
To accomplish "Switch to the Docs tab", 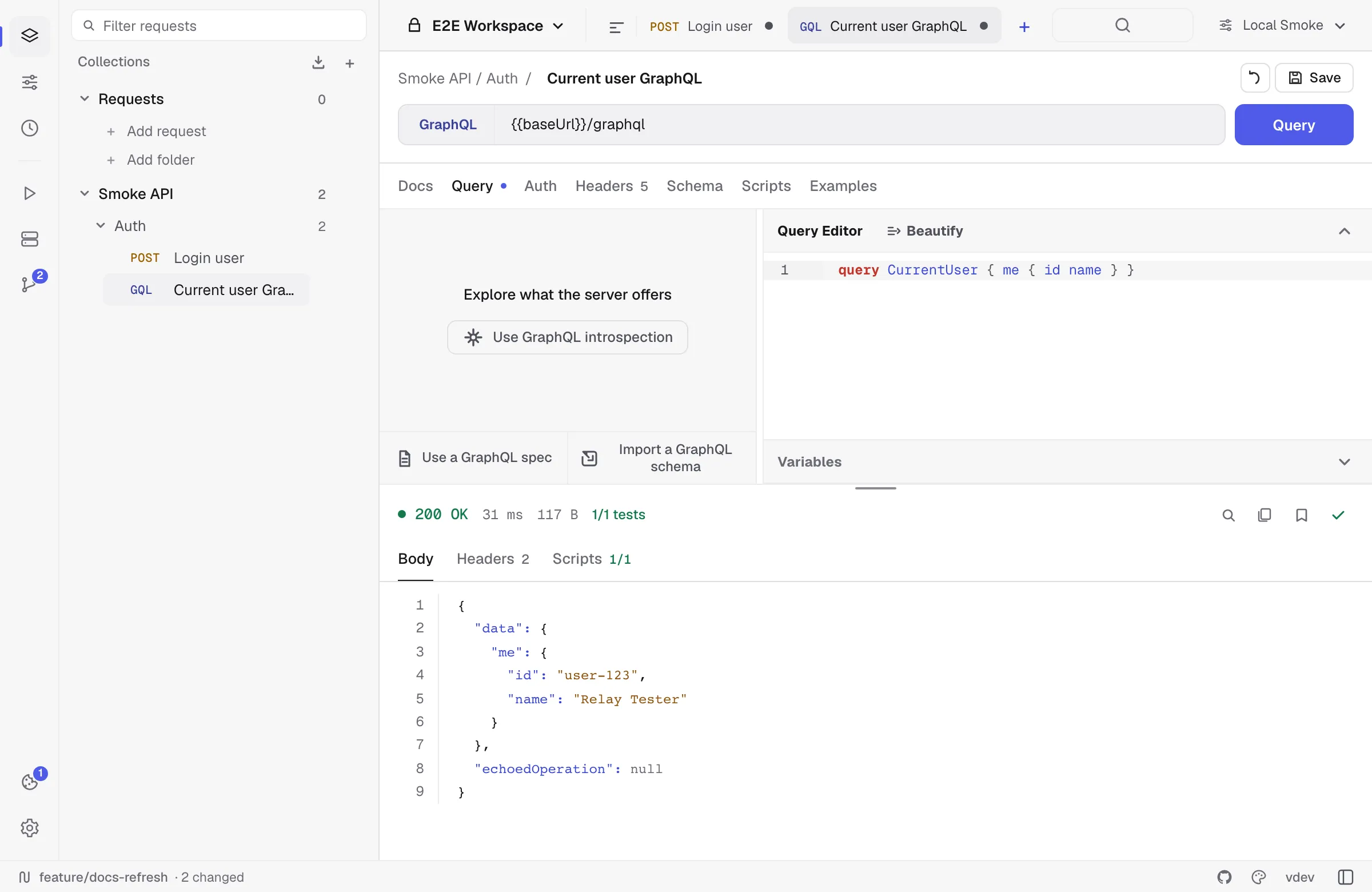I will tap(415, 186).
